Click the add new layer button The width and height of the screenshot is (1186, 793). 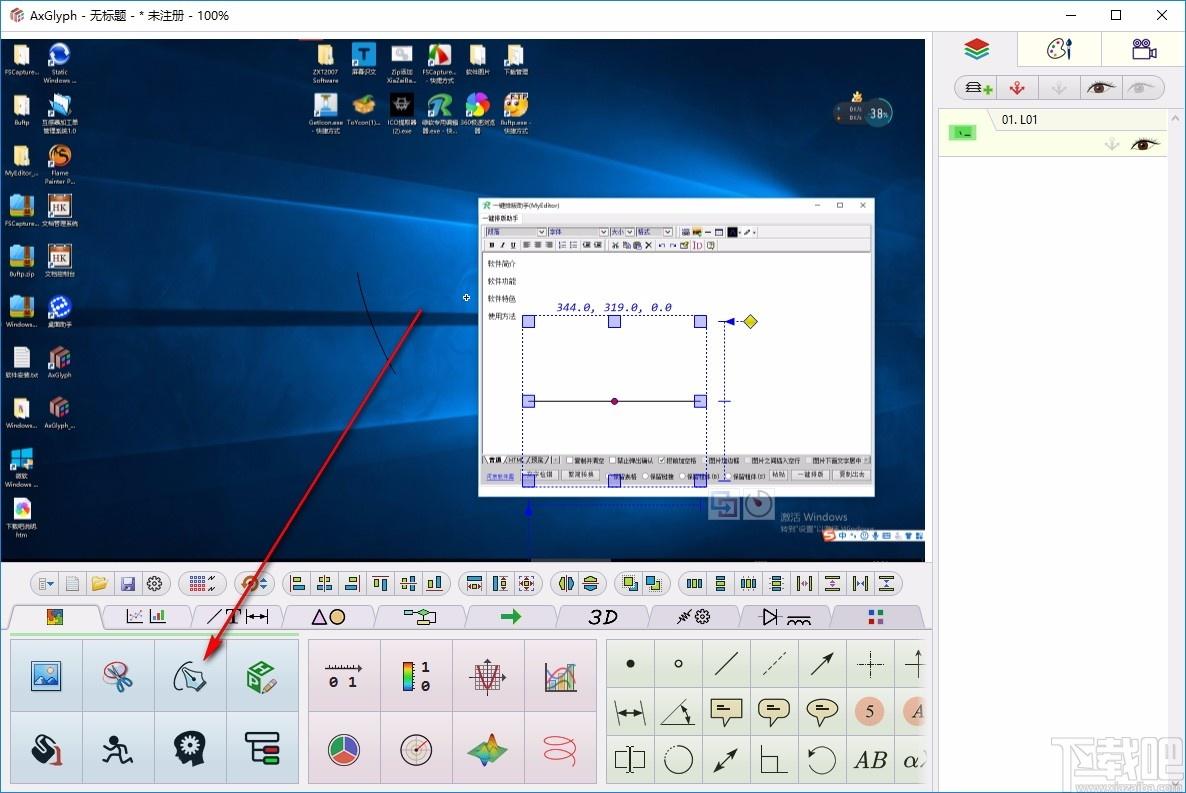coord(977,88)
